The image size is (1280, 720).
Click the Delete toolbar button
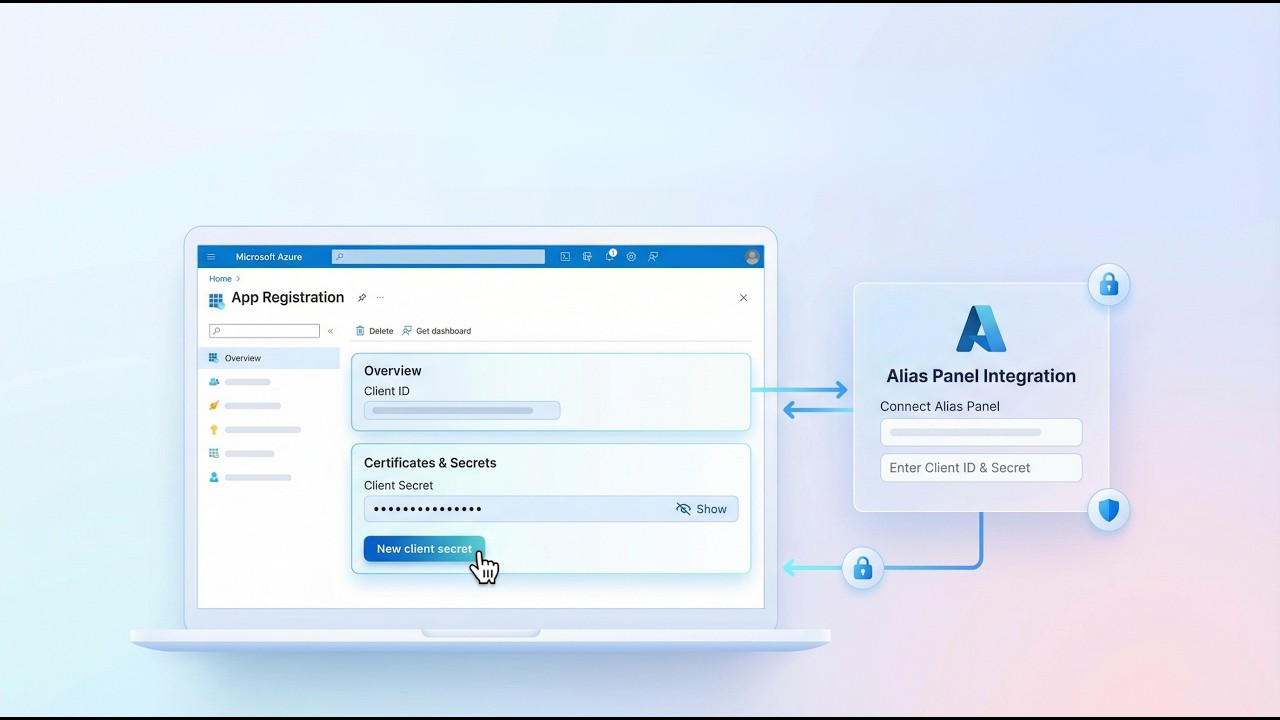pos(375,331)
